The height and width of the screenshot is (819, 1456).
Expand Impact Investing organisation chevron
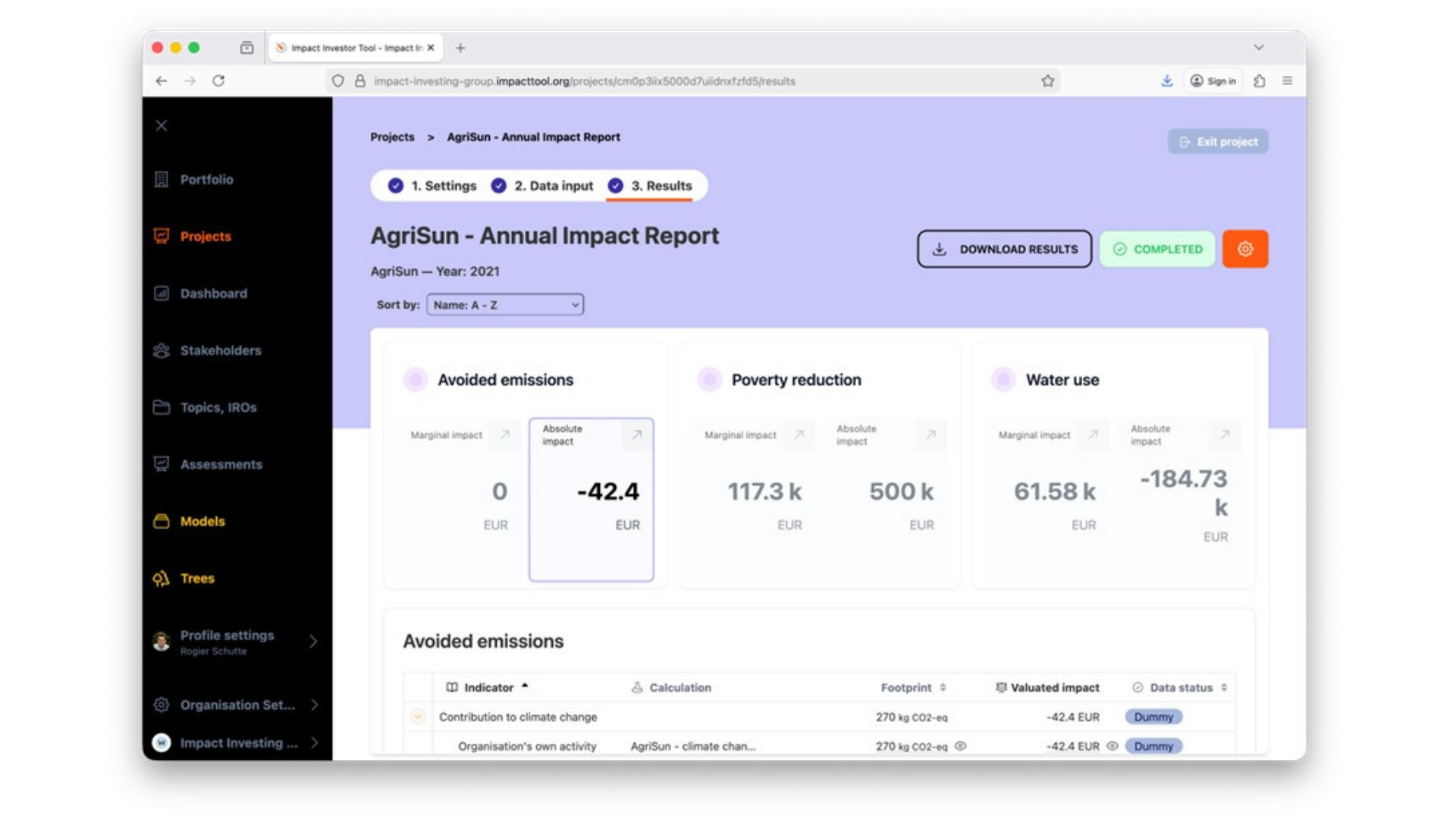click(314, 742)
